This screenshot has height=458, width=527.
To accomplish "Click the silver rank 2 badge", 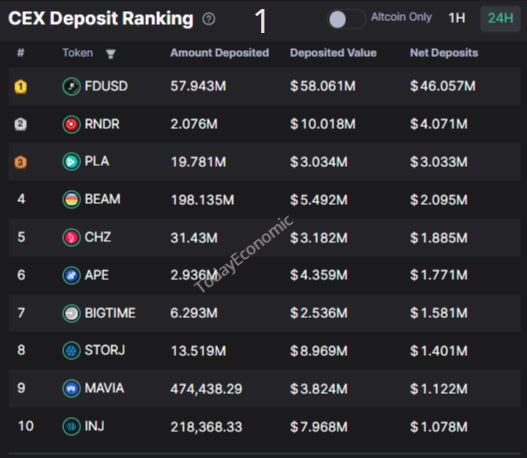I will tap(21, 124).
